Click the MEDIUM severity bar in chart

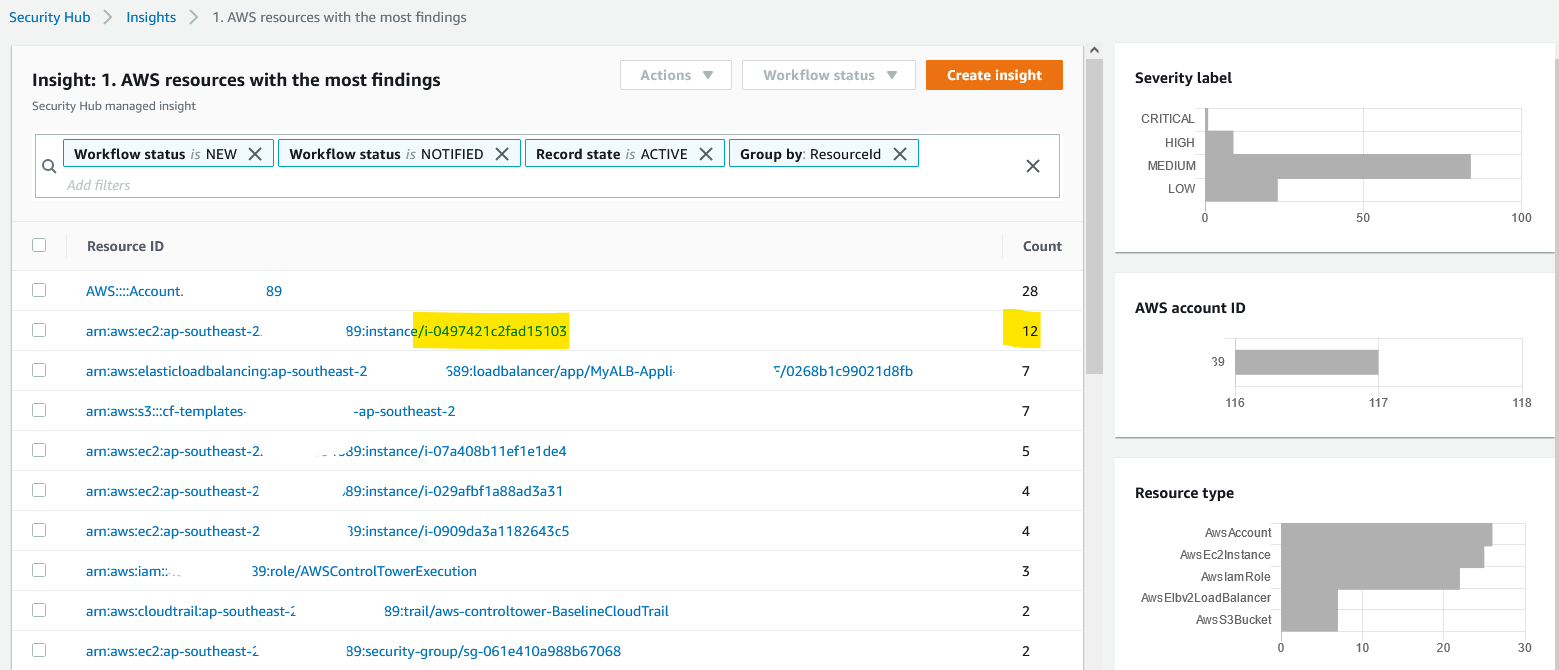(1338, 166)
